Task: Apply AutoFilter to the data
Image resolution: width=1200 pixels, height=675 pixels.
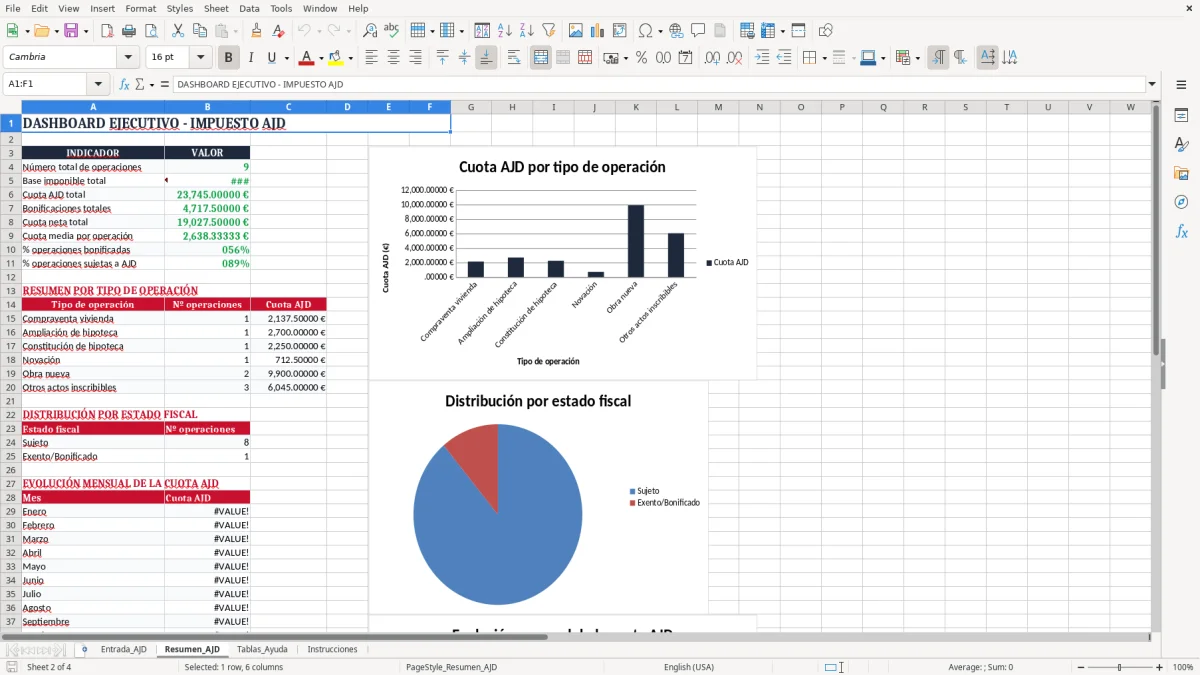Action: [x=548, y=31]
